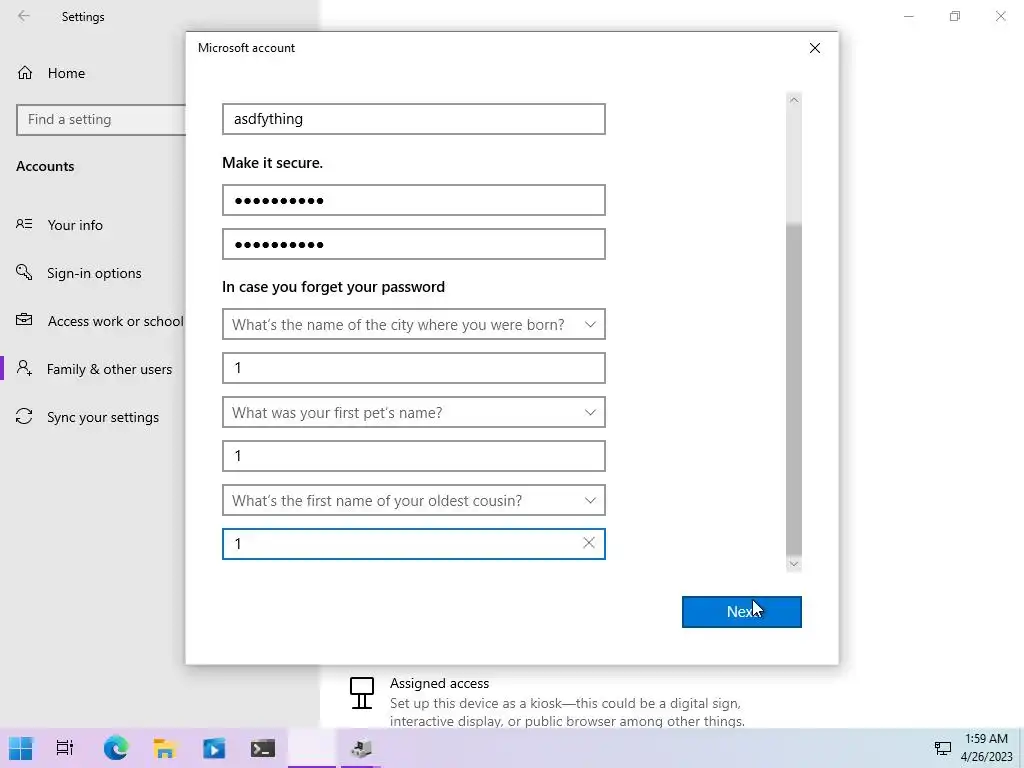This screenshot has height=768, width=1024.
Task: Clear the oldest cousin answer with the X icon
Action: tap(588, 543)
